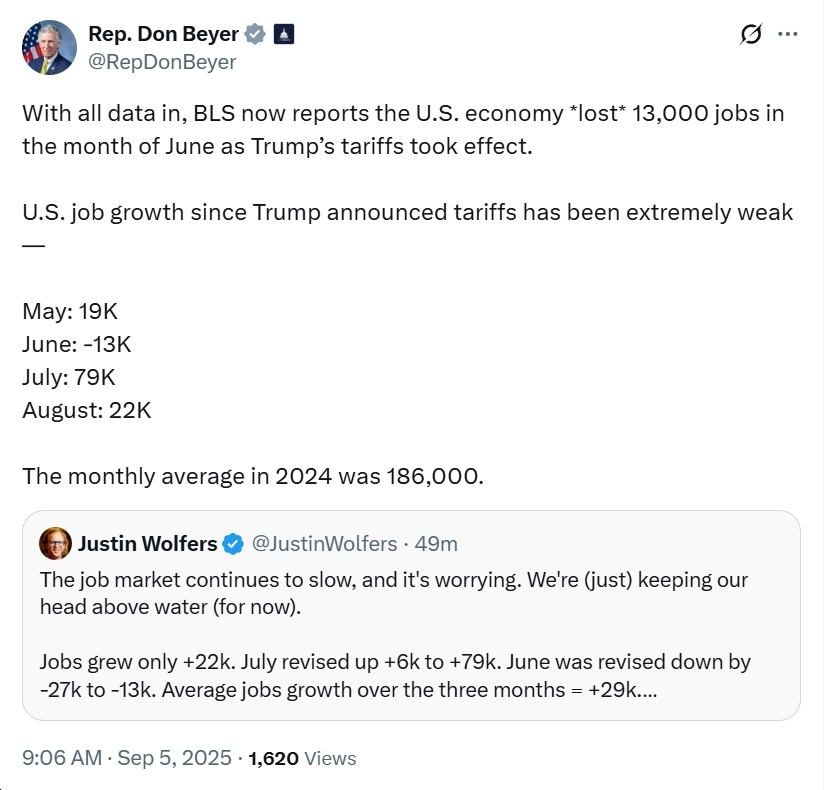Click the tweet line about BLS reporting lost jobs
Screen dimensions: 824x790
pyautogui.click(x=403, y=130)
